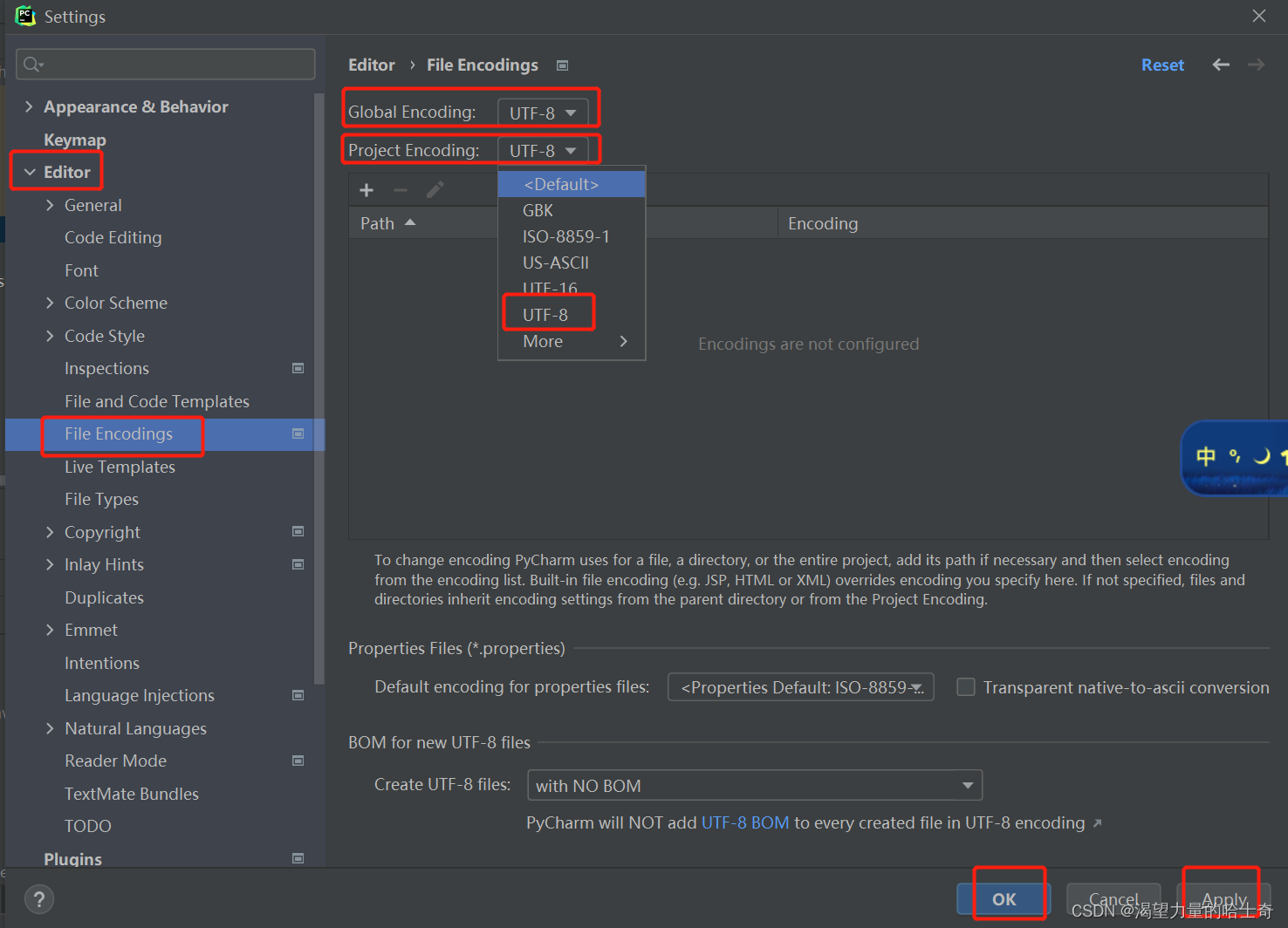Expand the Inlay Hints subsection
The width and height of the screenshot is (1288, 928).
coord(50,564)
